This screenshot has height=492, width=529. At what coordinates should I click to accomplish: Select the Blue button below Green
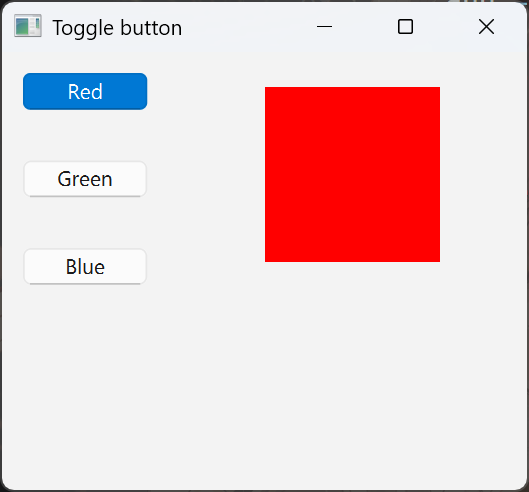(x=85, y=267)
